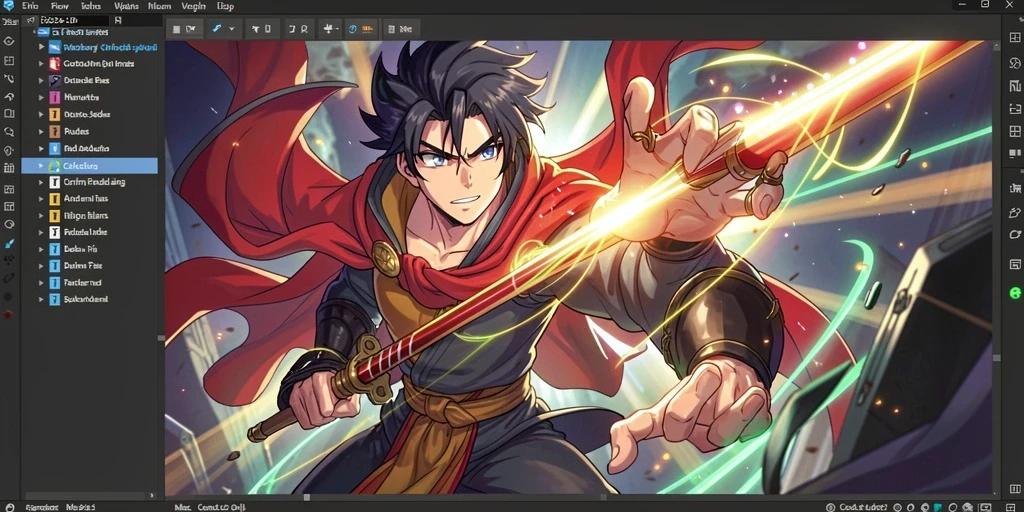Open the second item in the menu bar

point(59,5)
